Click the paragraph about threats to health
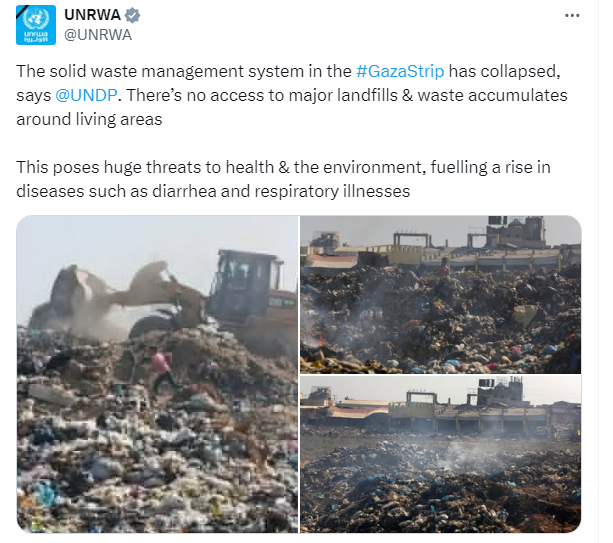 coord(283,179)
